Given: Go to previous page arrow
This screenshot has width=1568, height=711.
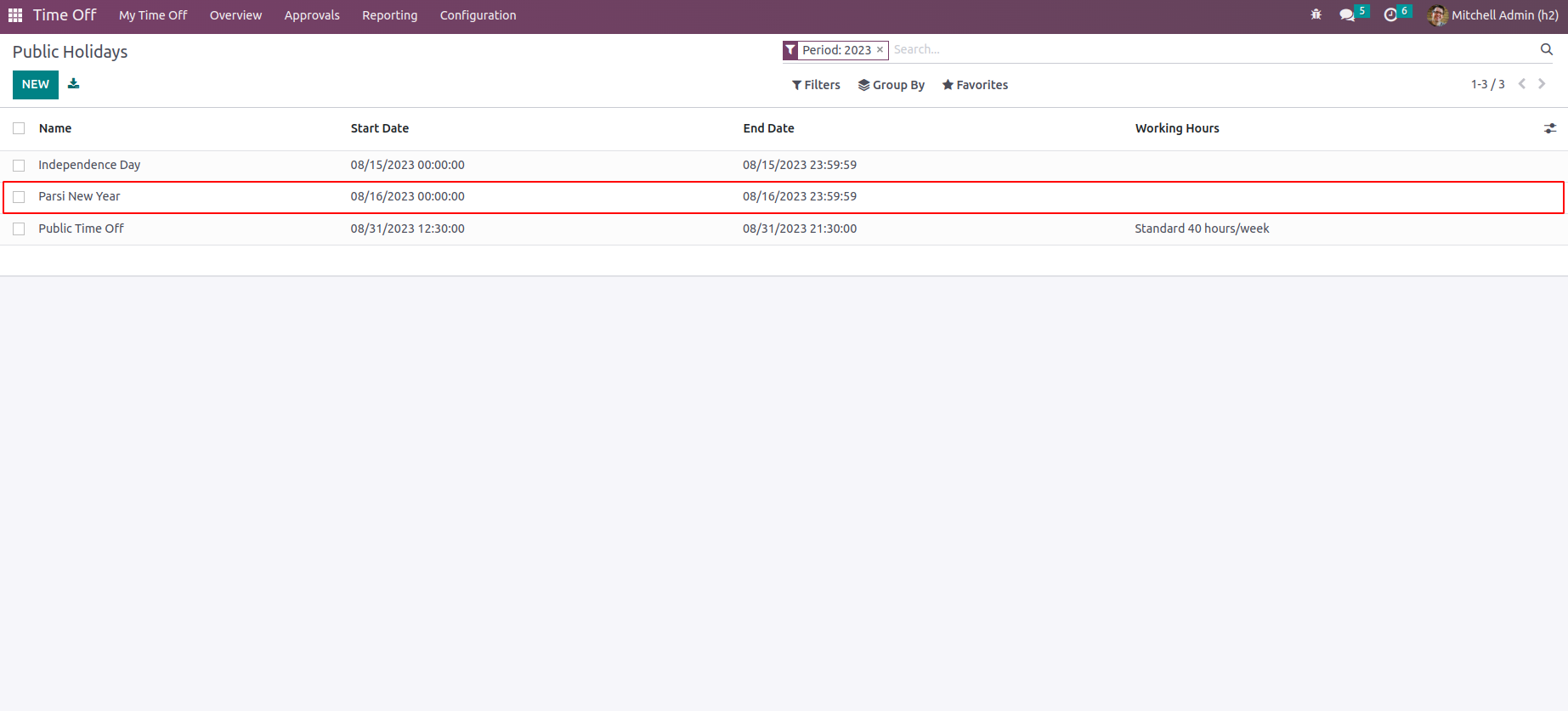Looking at the screenshot, I should coord(1522,84).
